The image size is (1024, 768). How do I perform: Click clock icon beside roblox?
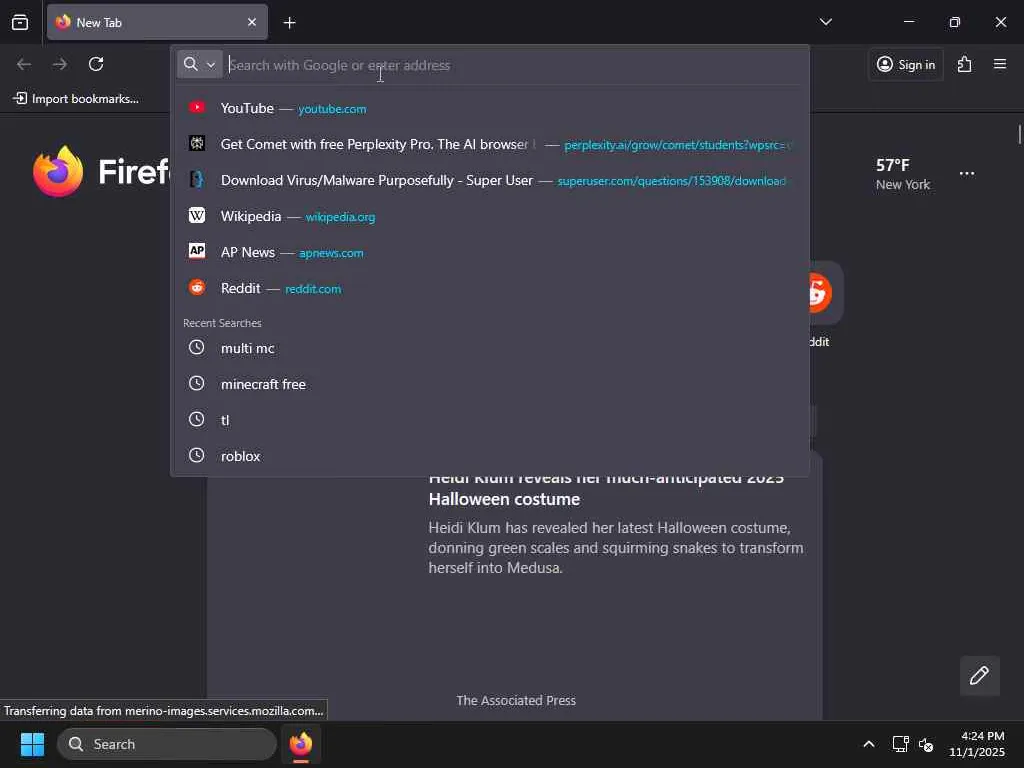(197, 455)
